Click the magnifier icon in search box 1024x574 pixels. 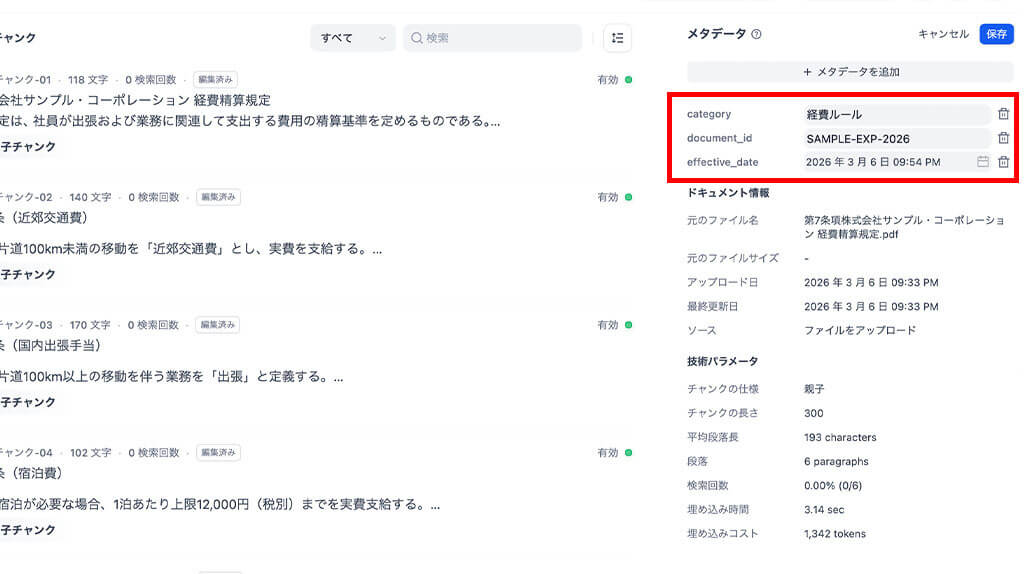click(417, 38)
